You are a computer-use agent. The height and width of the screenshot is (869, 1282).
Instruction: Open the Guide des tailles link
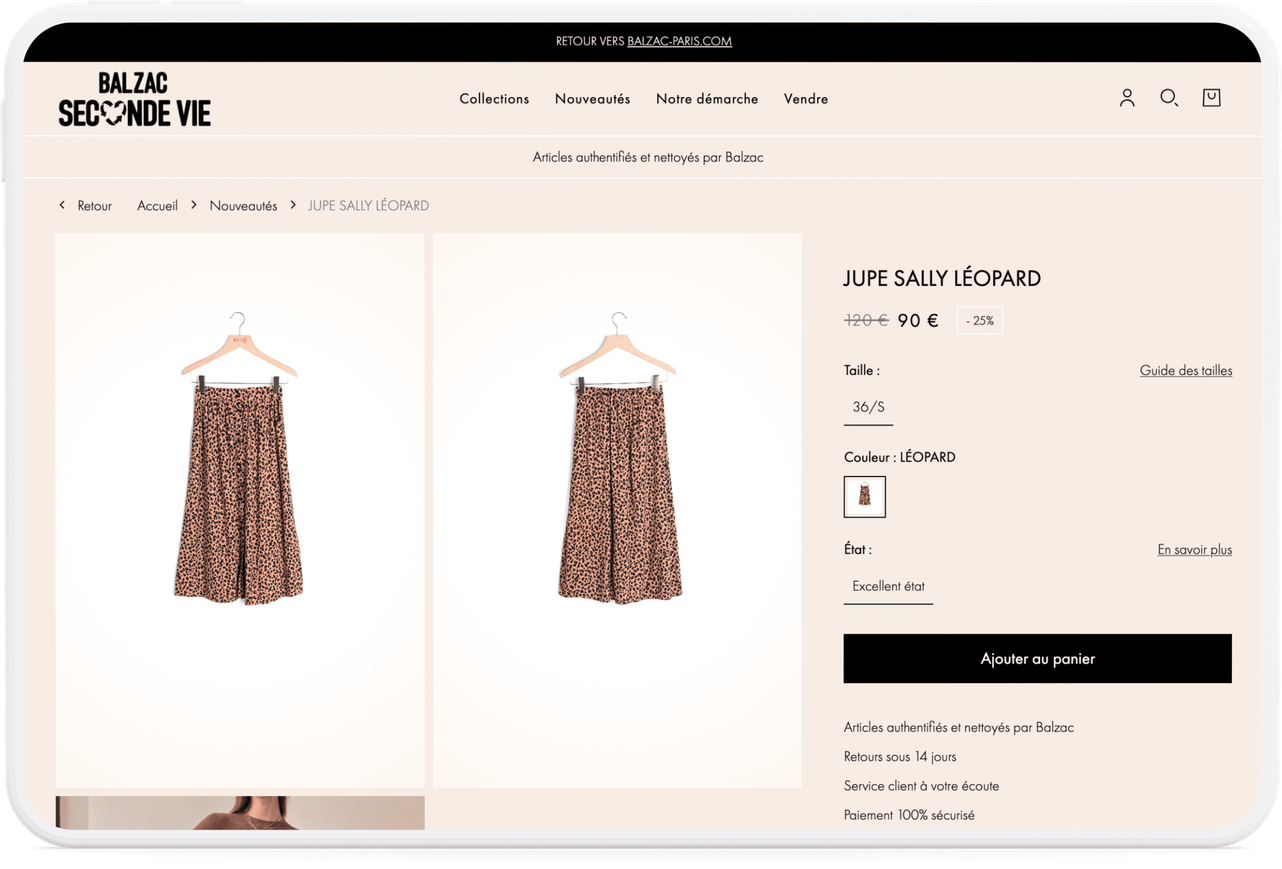pos(1185,370)
